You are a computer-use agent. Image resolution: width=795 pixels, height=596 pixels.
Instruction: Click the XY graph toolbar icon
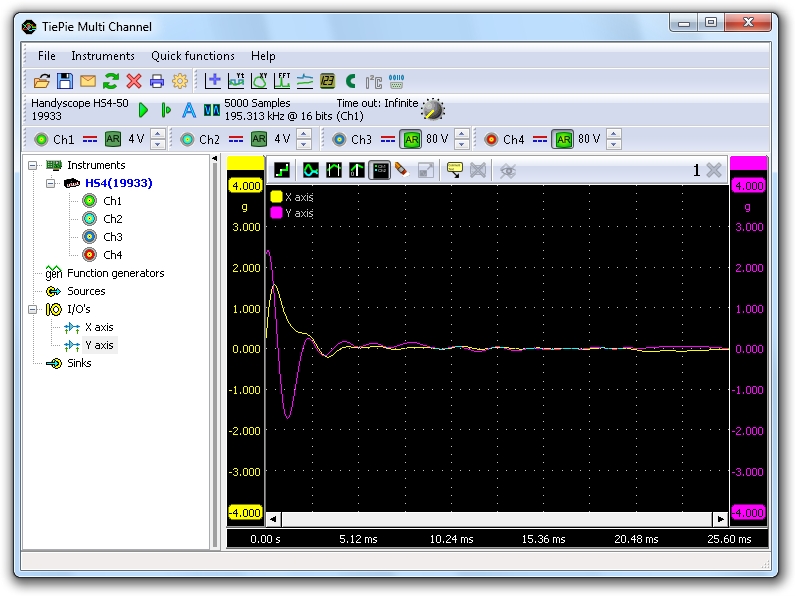259,81
